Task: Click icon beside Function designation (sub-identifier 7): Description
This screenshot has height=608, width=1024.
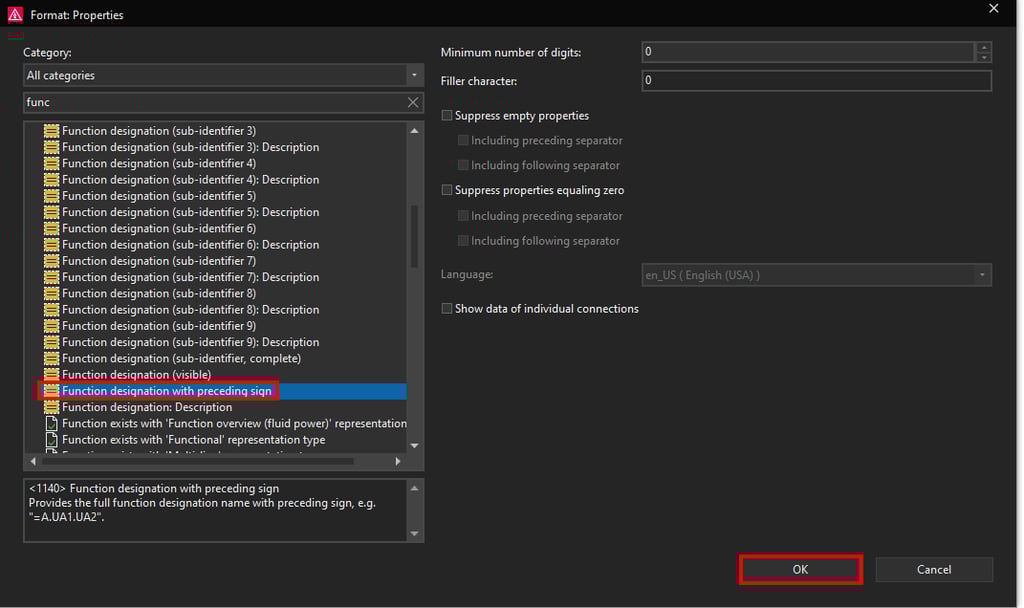Action: (51, 277)
